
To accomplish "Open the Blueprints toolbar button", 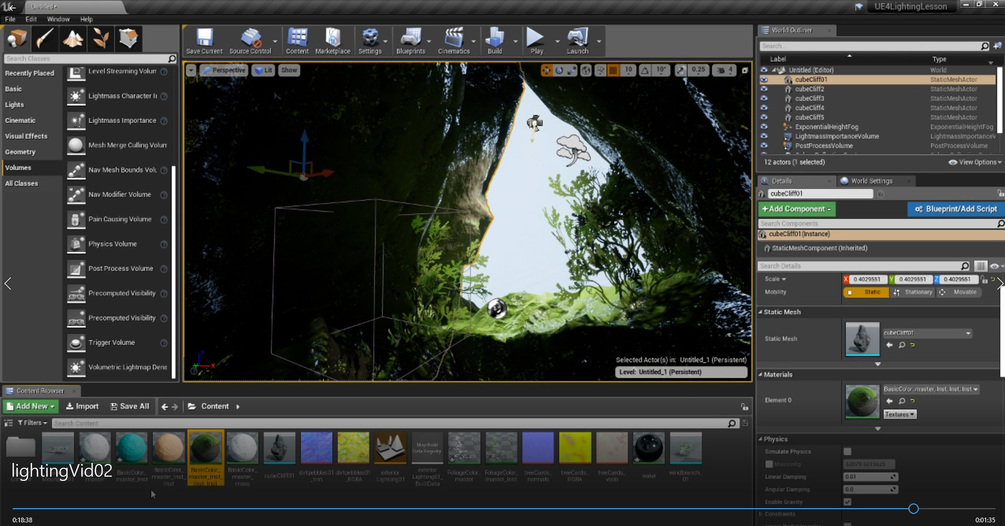I will pos(410,41).
